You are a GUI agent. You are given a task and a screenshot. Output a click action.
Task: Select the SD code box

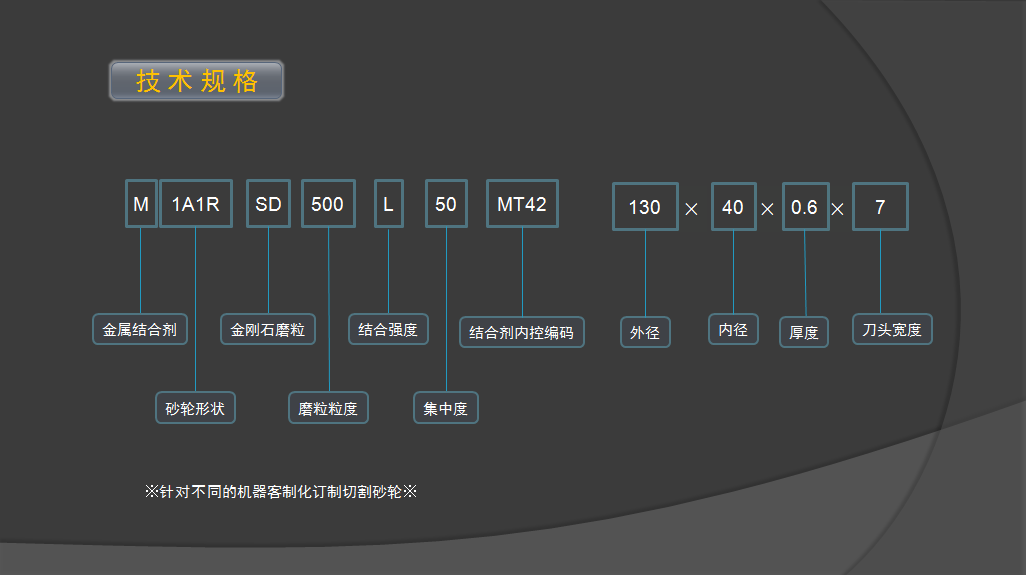pyautogui.click(x=268, y=204)
